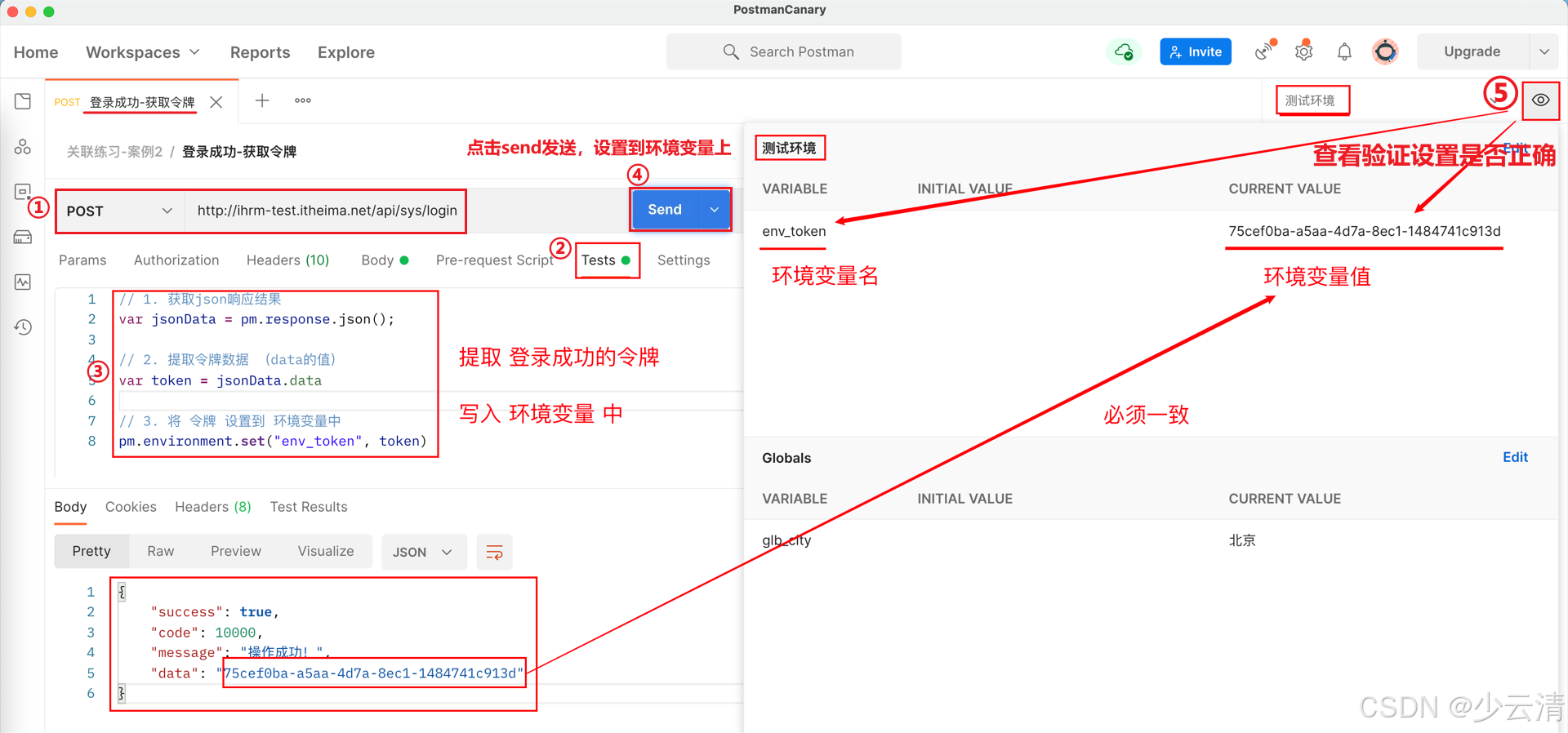
Task: Open the Environments sidebar icon
Action: click(x=23, y=192)
